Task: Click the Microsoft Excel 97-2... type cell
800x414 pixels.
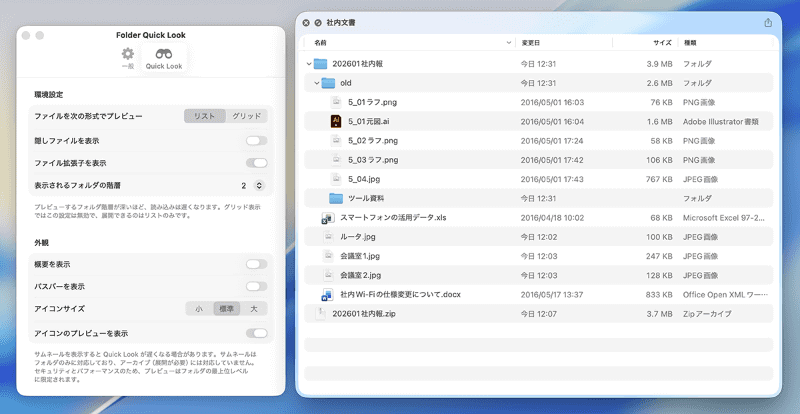Action: (x=724, y=217)
